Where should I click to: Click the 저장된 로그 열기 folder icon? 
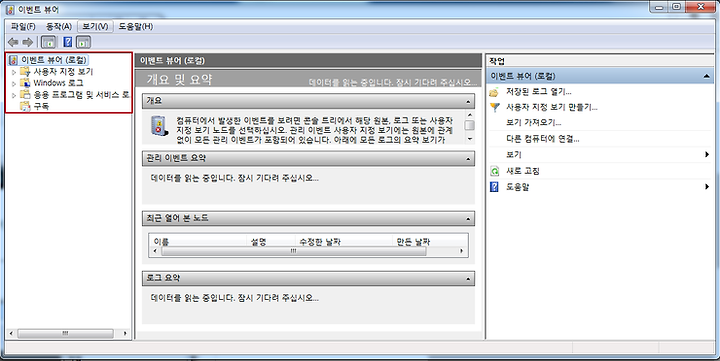tap(494, 92)
